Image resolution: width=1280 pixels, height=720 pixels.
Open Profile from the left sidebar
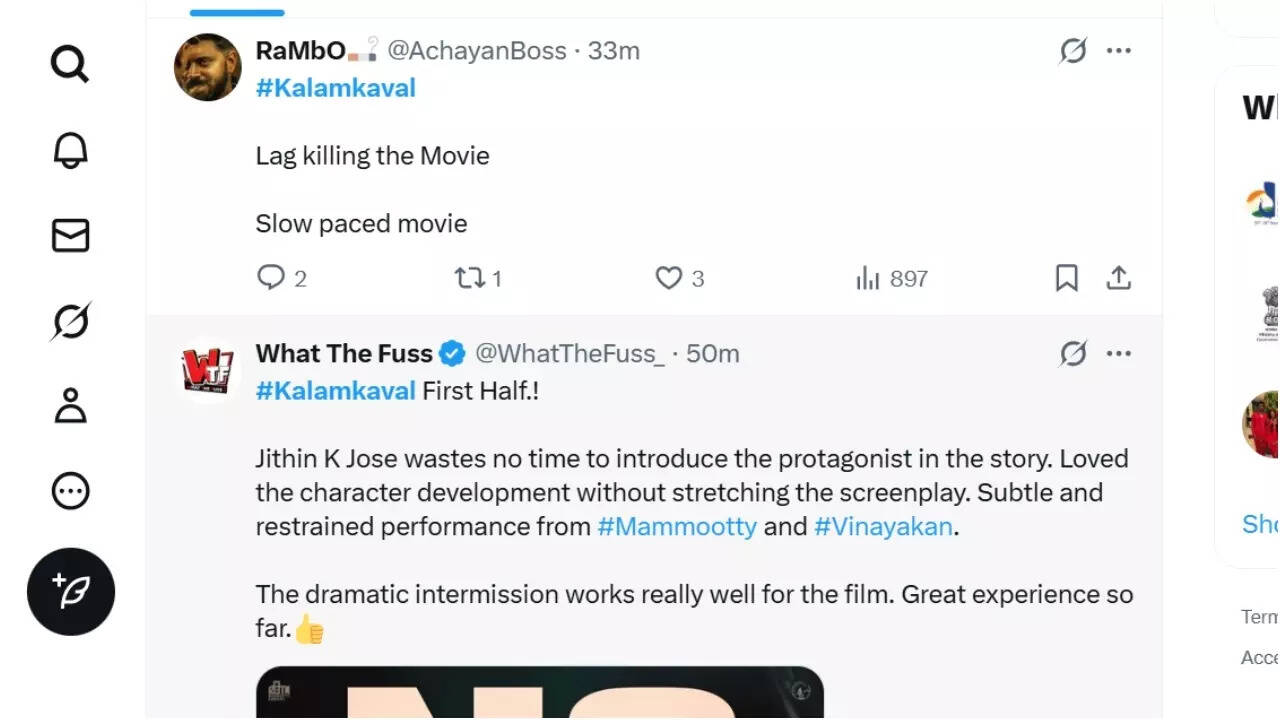[x=70, y=406]
